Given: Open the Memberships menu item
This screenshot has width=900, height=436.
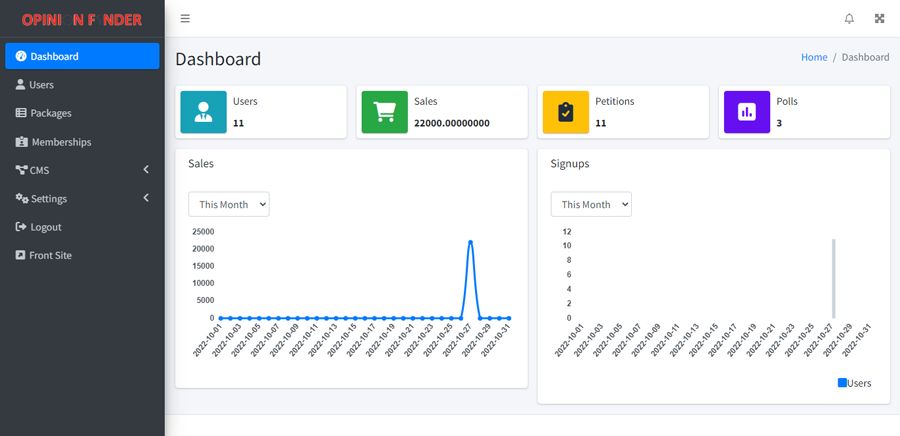Looking at the screenshot, I should (x=82, y=142).
